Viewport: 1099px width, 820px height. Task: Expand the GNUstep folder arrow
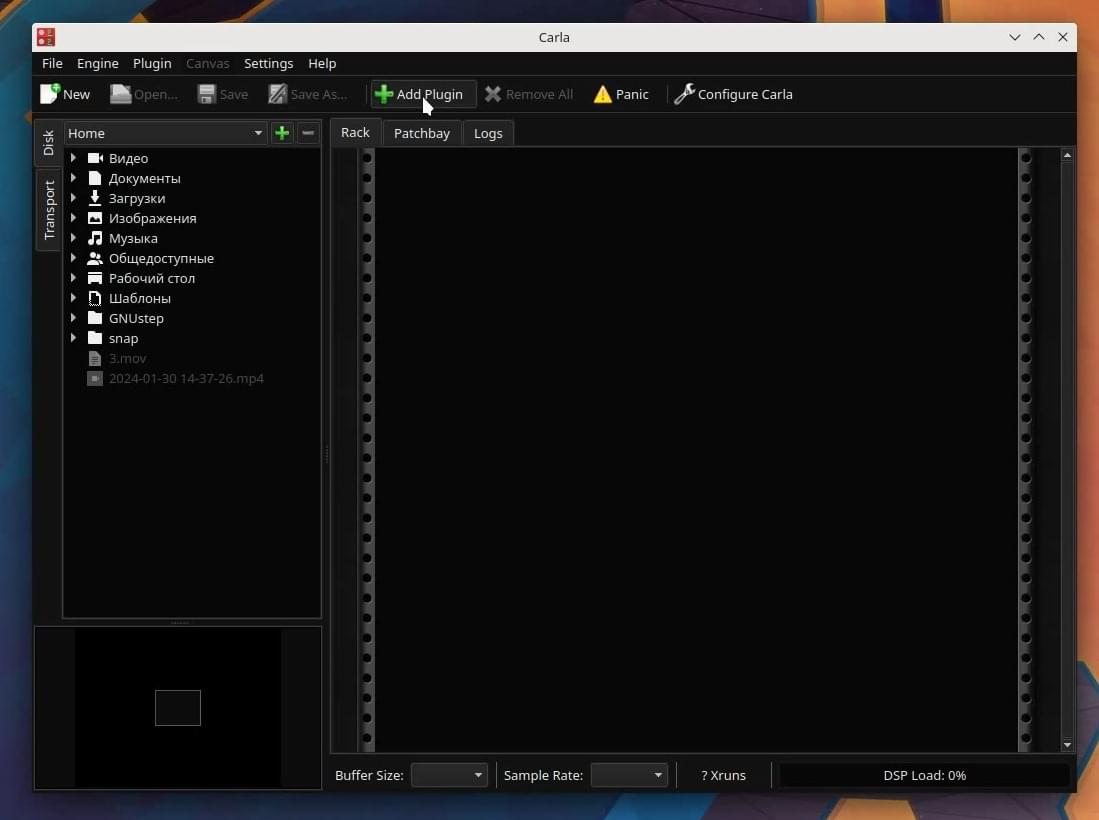[74, 318]
